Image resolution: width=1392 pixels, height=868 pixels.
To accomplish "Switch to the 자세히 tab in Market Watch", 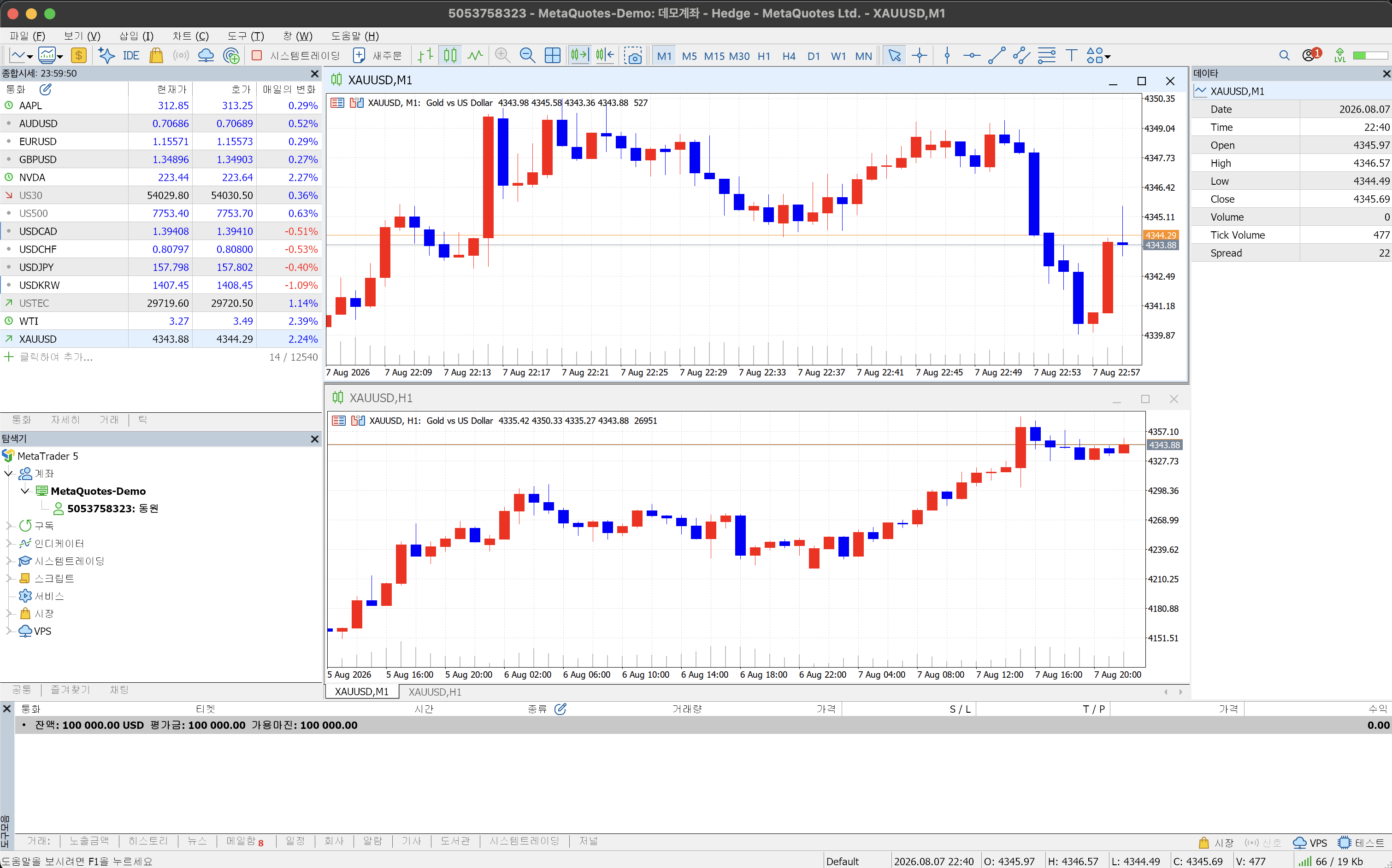I will tap(65, 420).
